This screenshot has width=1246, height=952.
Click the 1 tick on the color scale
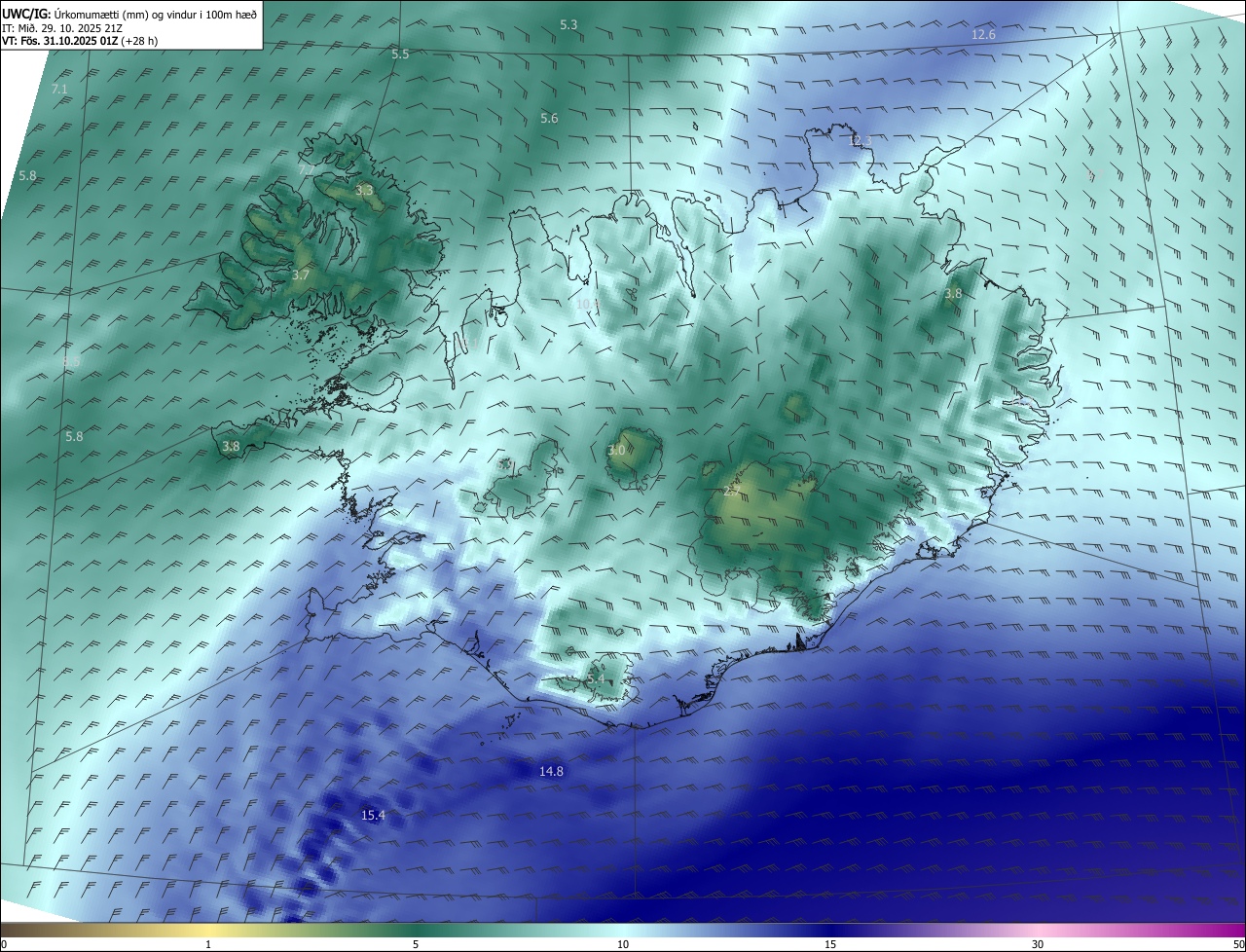tap(208, 944)
